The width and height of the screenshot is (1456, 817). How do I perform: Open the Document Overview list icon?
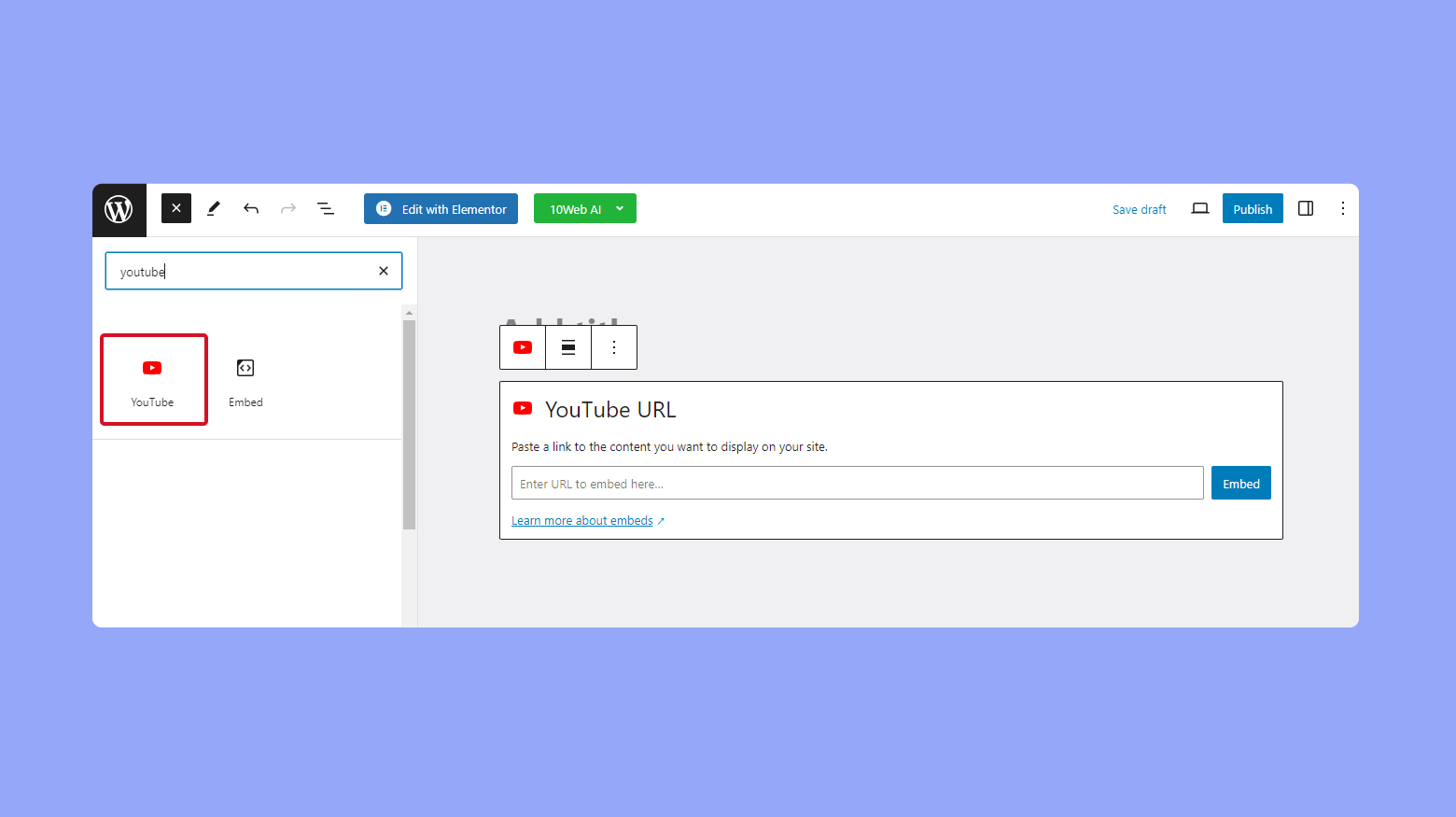[x=325, y=208]
